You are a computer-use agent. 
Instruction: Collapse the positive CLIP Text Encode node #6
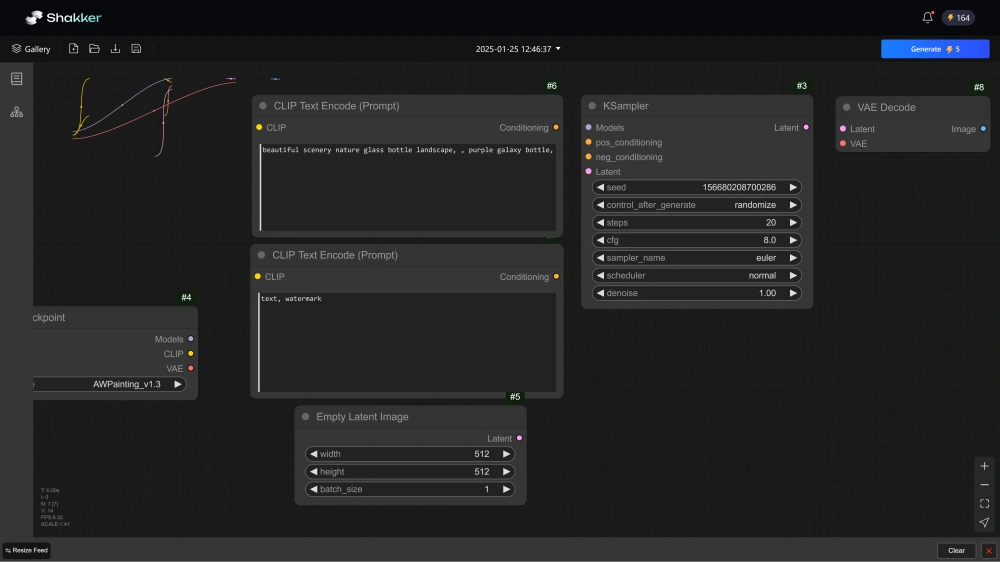click(x=263, y=106)
